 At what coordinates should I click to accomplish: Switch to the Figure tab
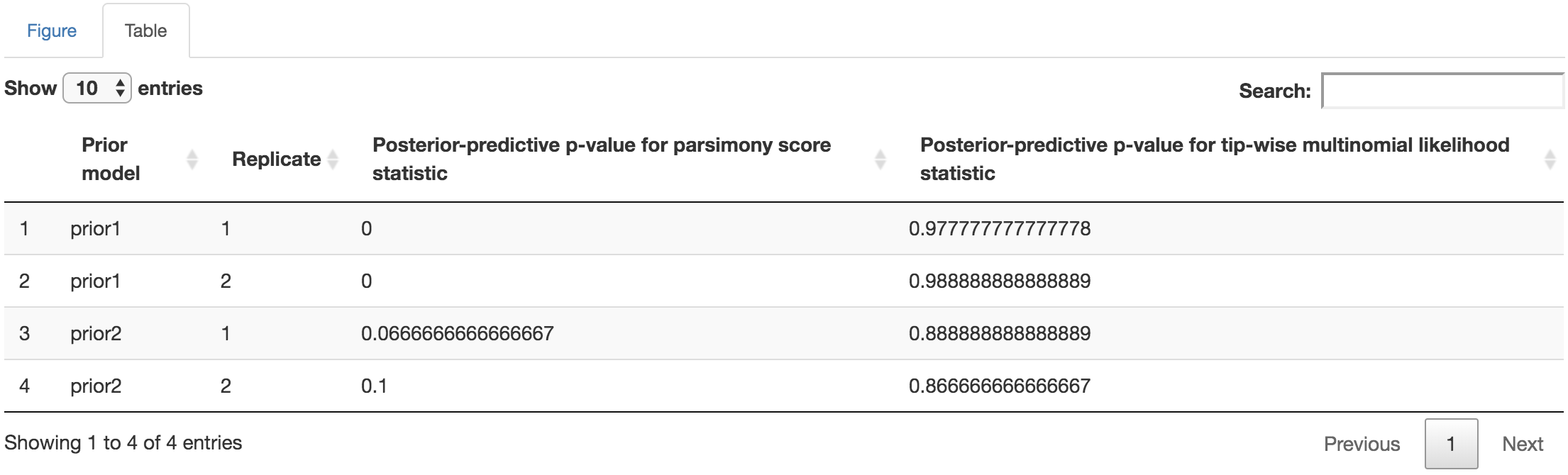coord(52,30)
